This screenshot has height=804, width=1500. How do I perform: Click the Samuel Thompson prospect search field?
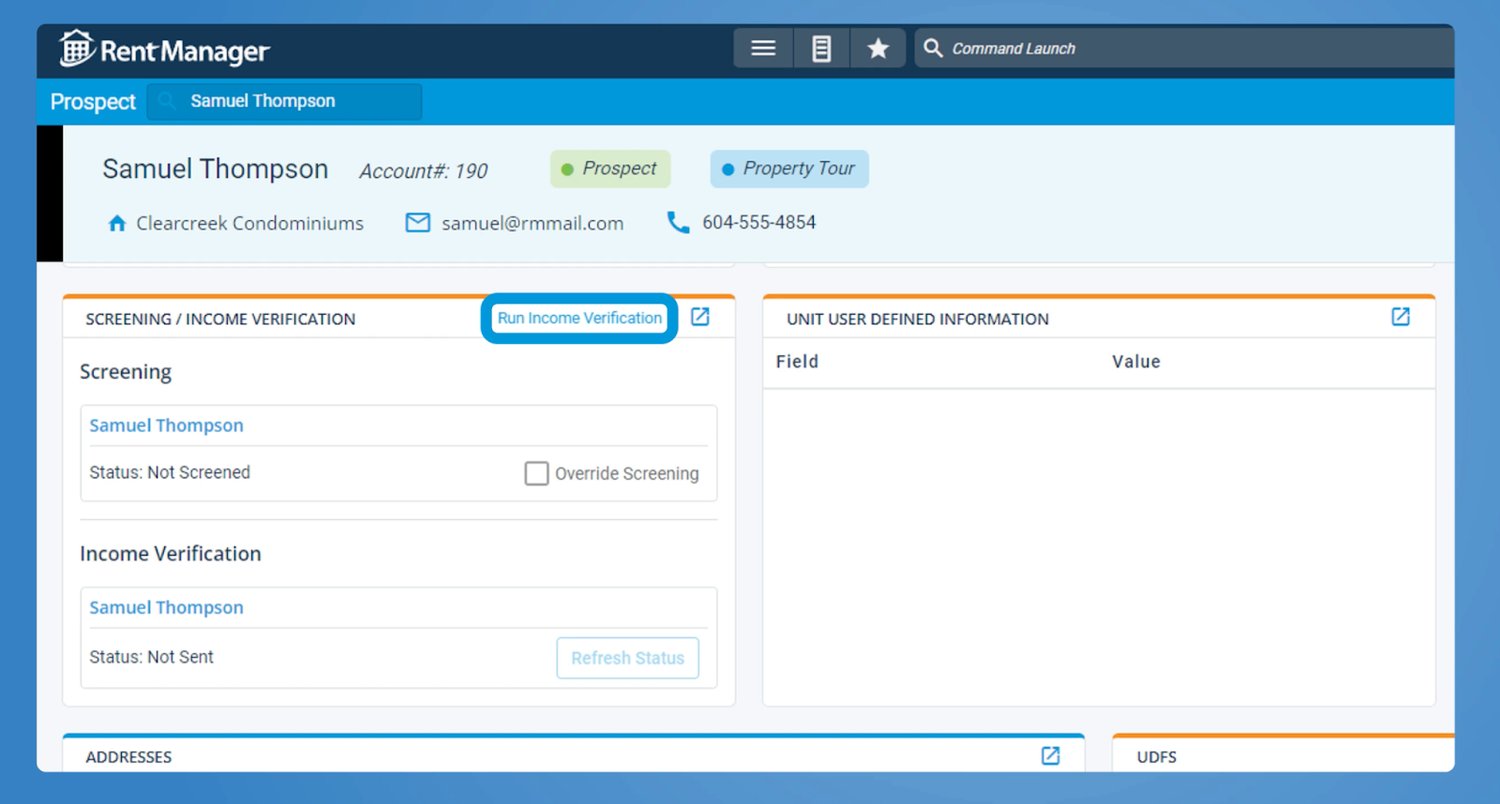coord(285,101)
